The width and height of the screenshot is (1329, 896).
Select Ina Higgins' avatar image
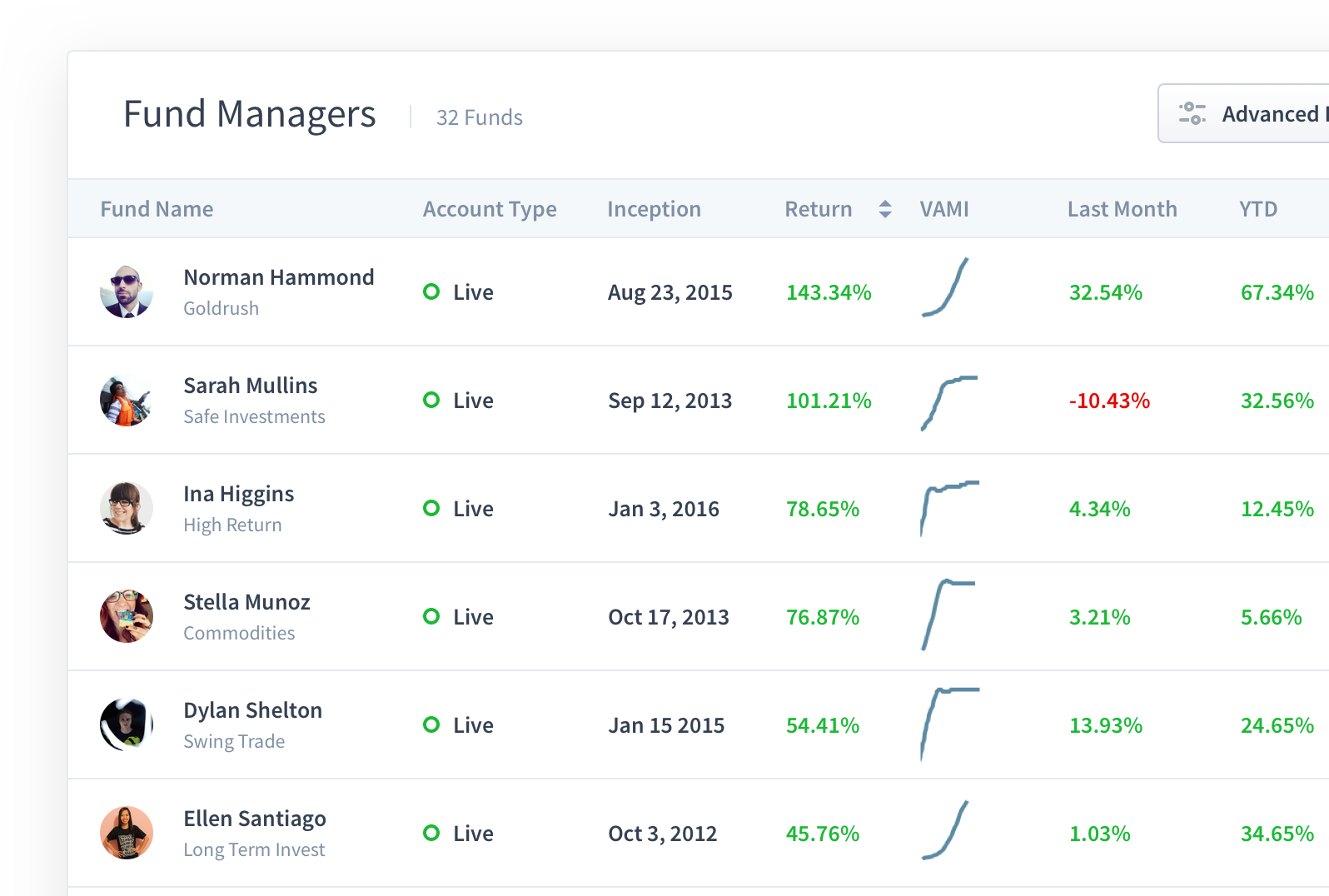(127, 509)
